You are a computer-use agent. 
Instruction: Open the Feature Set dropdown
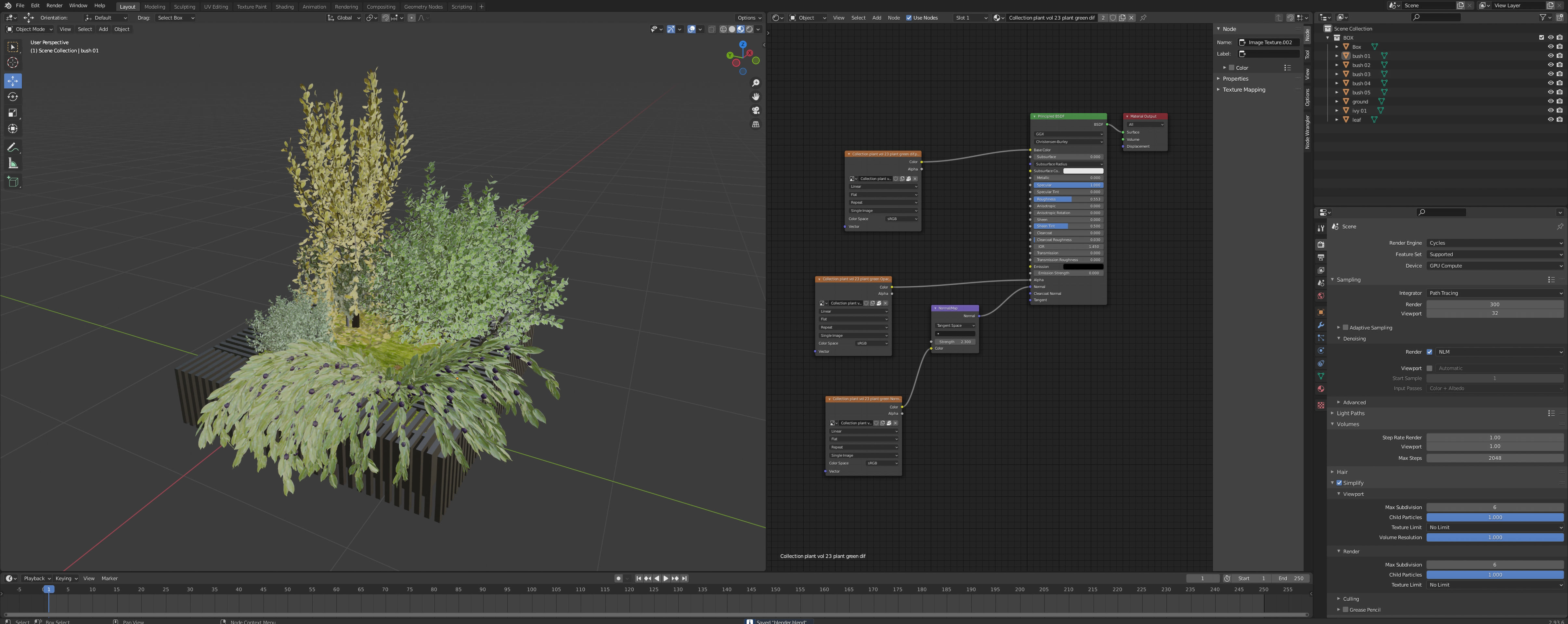pos(1495,254)
